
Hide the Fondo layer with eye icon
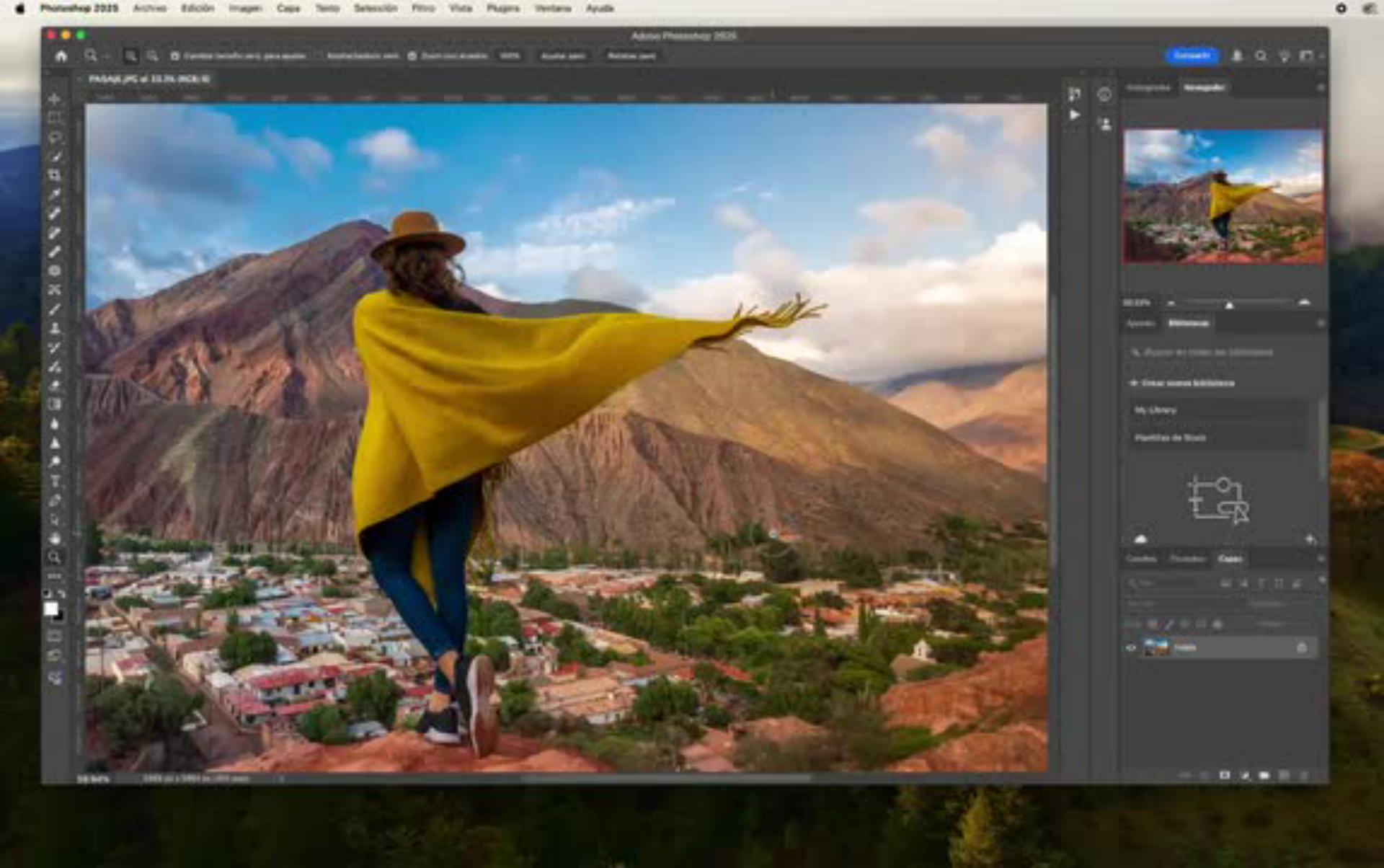pyautogui.click(x=1131, y=647)
